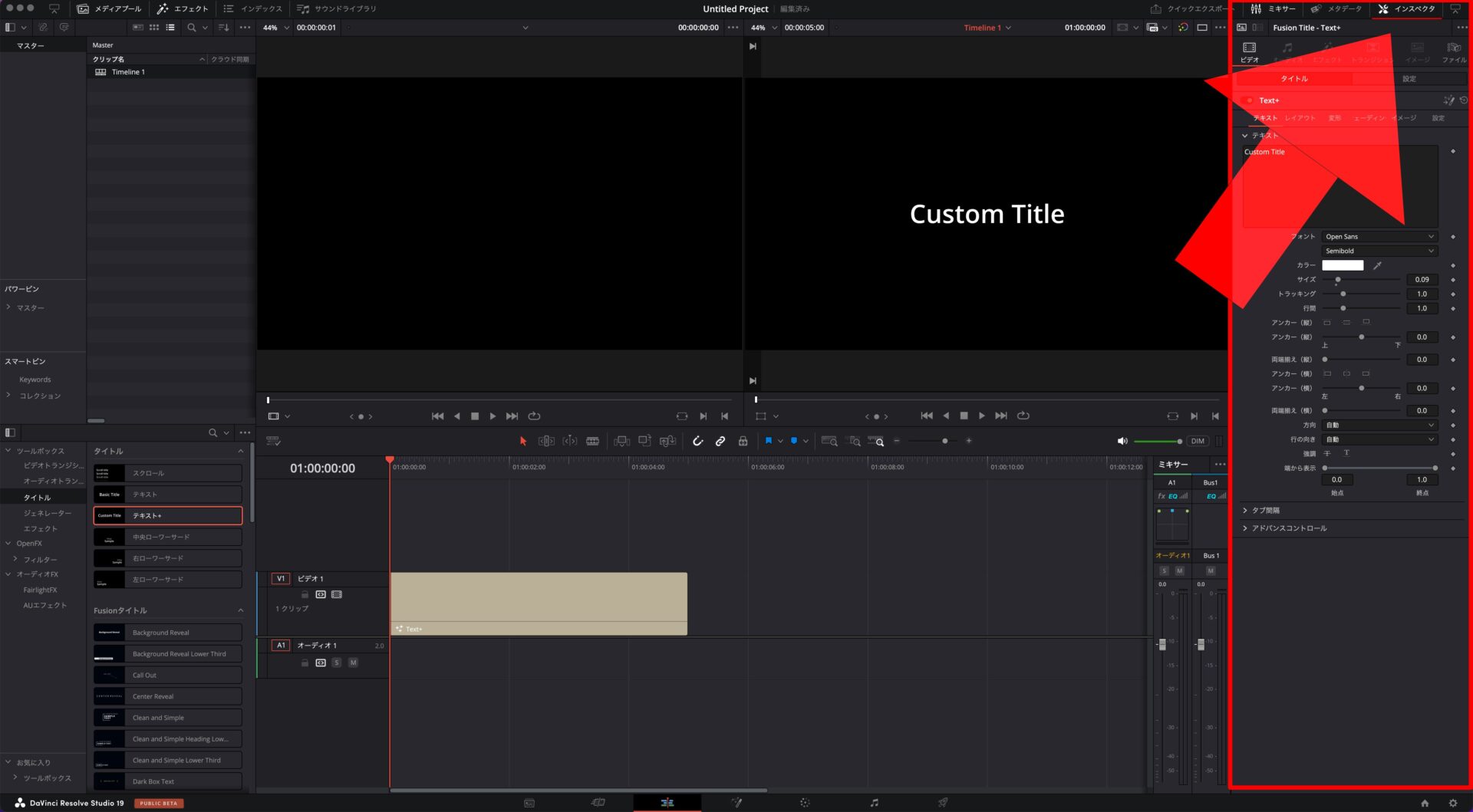Mute the オーディオ 1 track header

point(353,662)
